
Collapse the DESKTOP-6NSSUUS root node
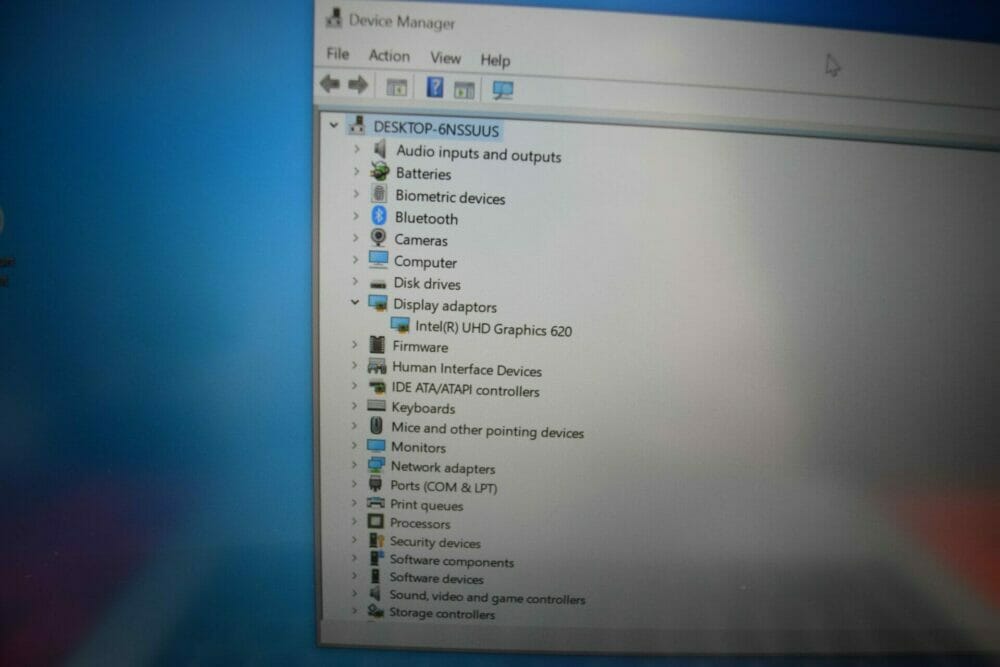point(334,125)
